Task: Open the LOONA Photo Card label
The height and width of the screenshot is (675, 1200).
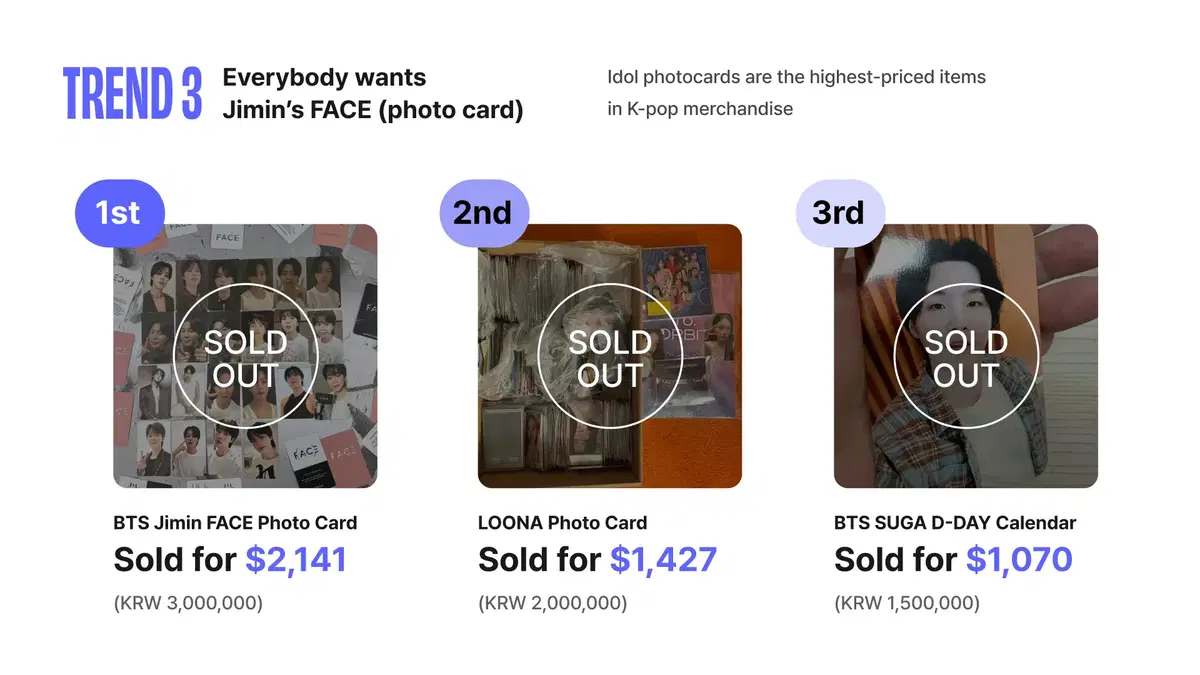Action: pos(562,523)
